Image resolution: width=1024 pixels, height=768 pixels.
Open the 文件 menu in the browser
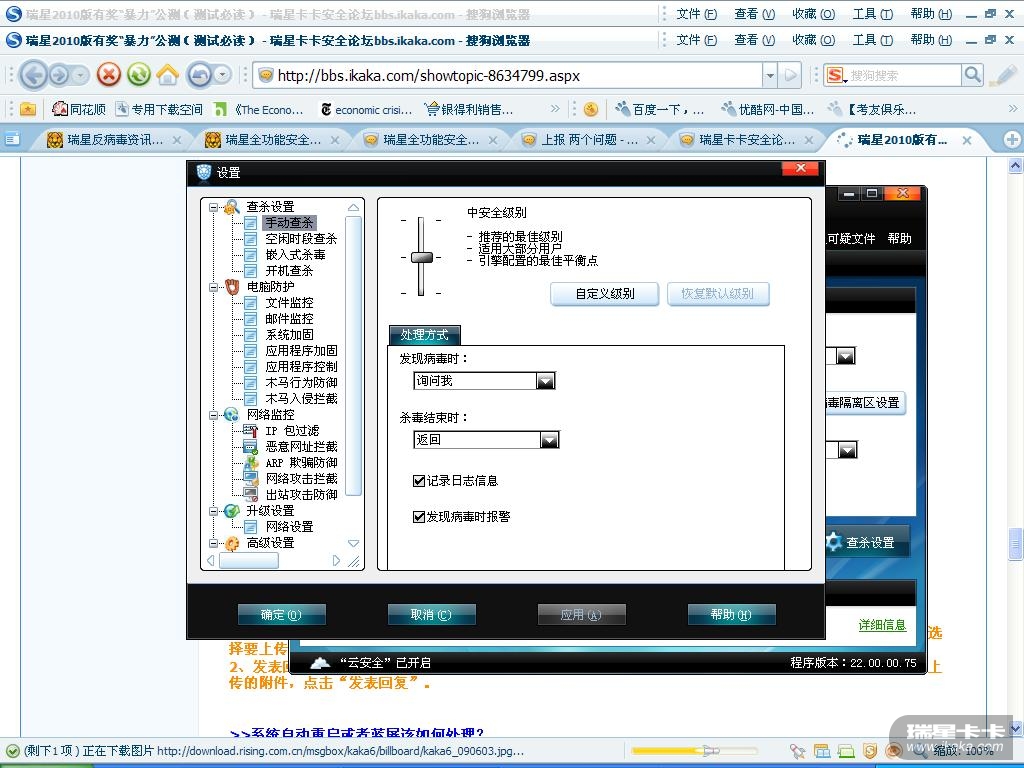[696, 40]
